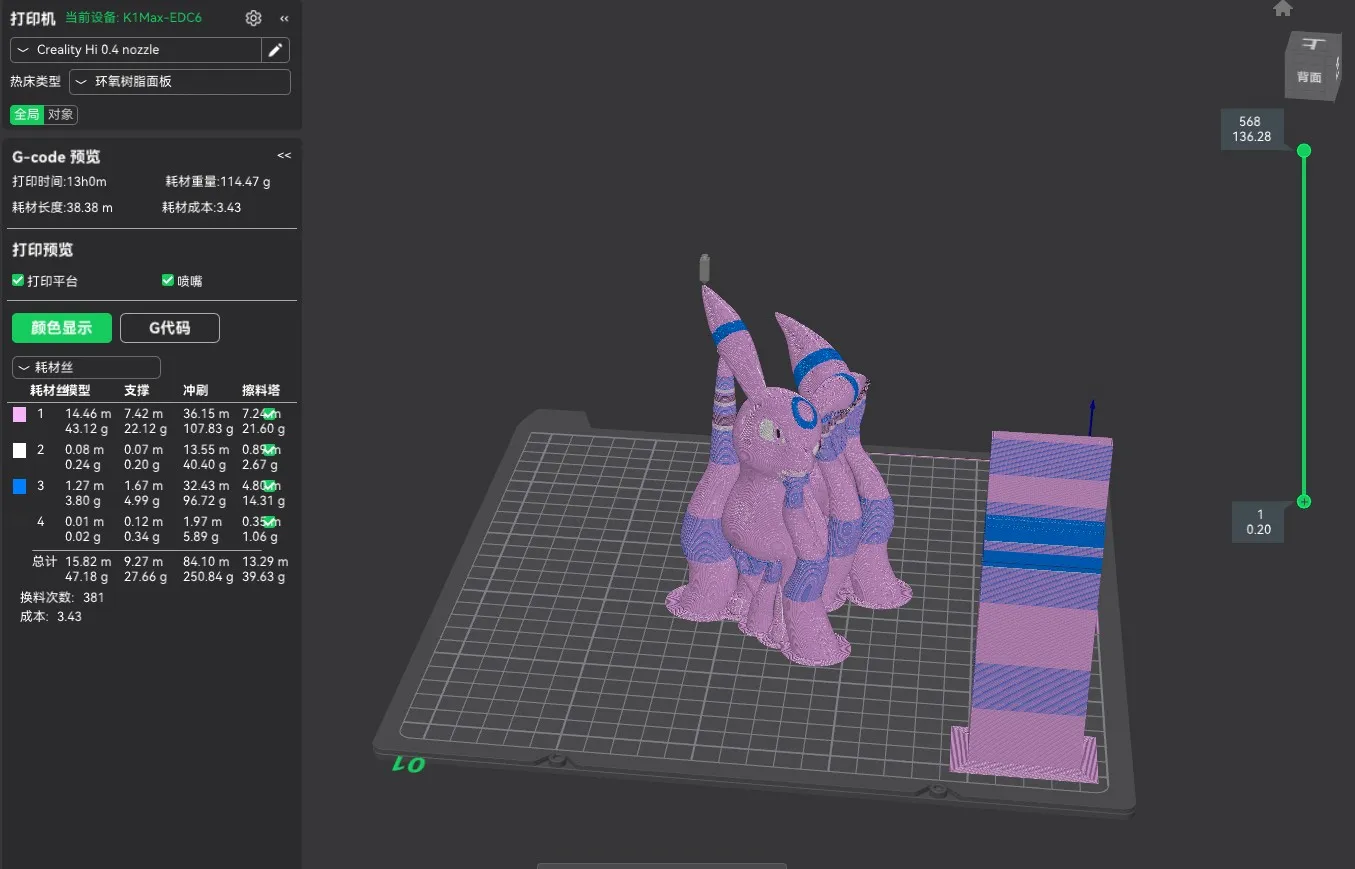
Task: Click the bottom layer slider handle at layer 1
Action: 1304,502
